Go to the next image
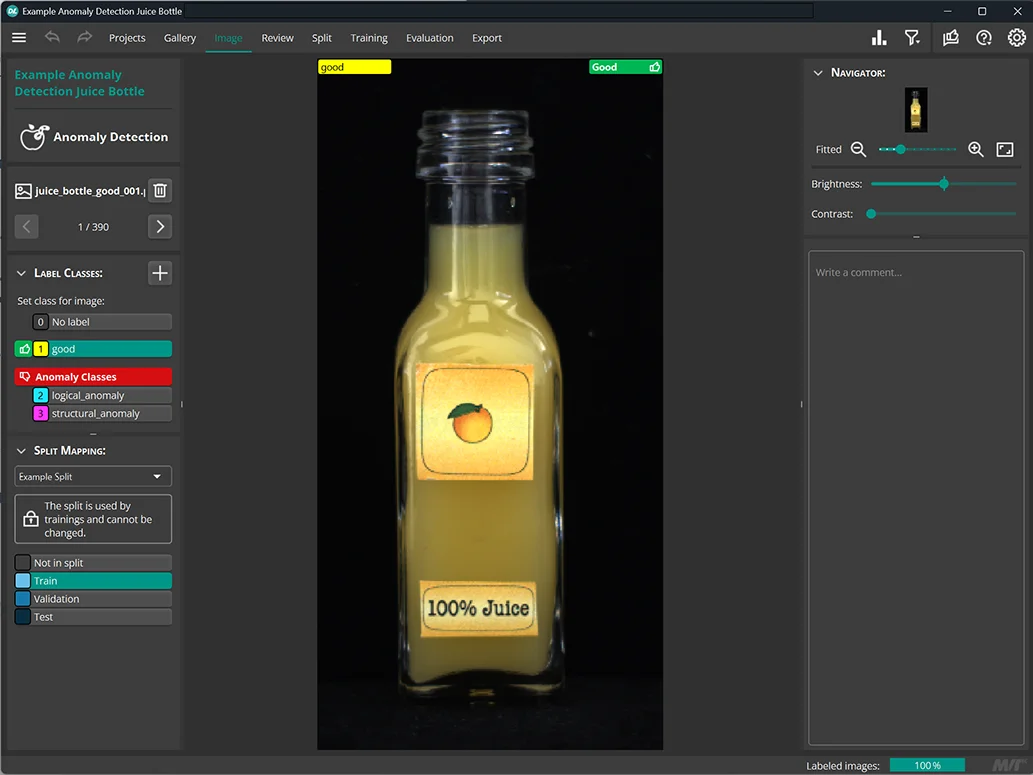 point(160,227)
